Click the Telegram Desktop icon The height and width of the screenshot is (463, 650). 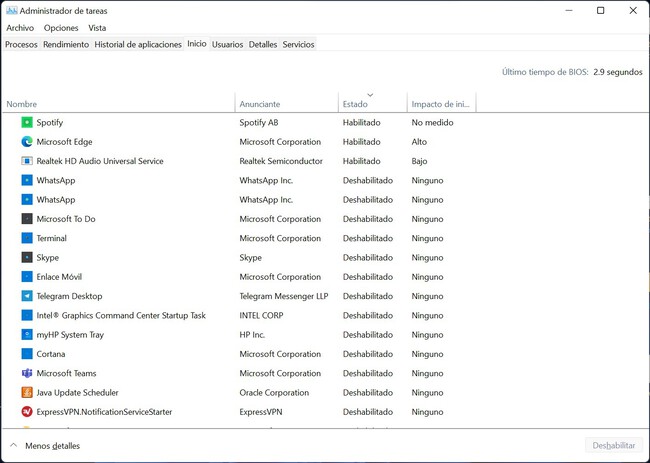pyautogui.click(x=27, y=296)
